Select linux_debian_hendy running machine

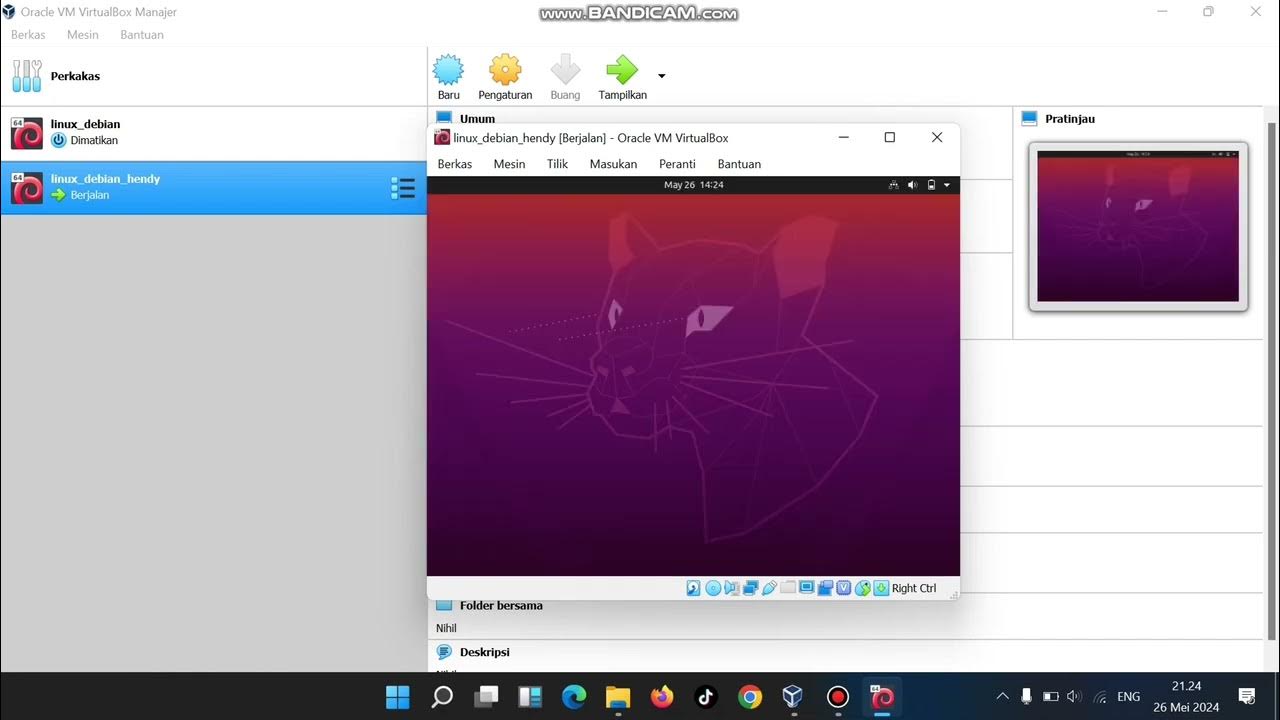point(213,187)
